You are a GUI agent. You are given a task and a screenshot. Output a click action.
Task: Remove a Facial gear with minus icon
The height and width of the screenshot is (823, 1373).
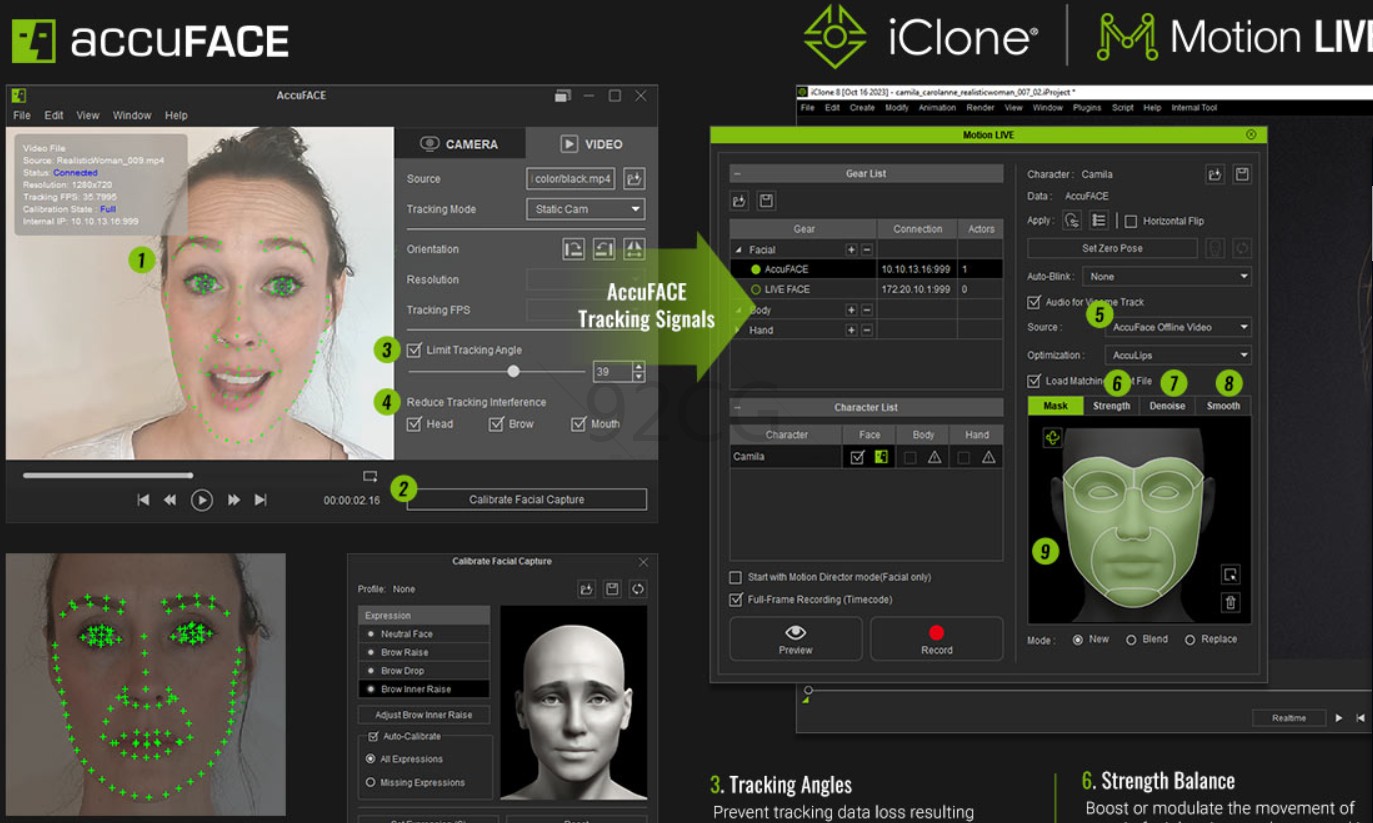click(866, 249)
